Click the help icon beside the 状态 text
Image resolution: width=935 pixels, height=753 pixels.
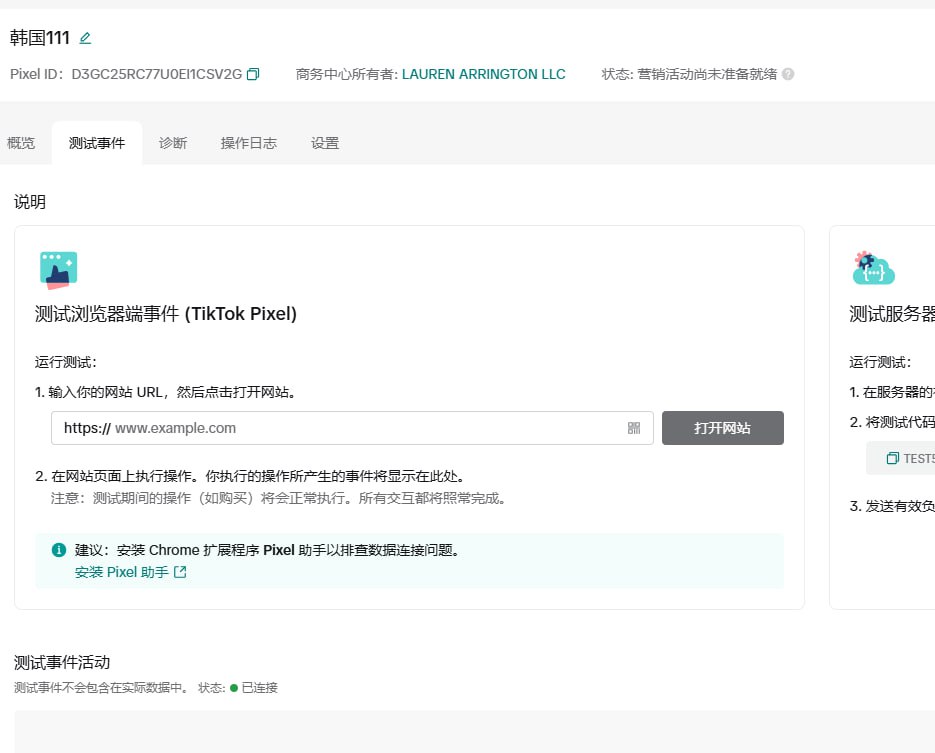[788, 74]
